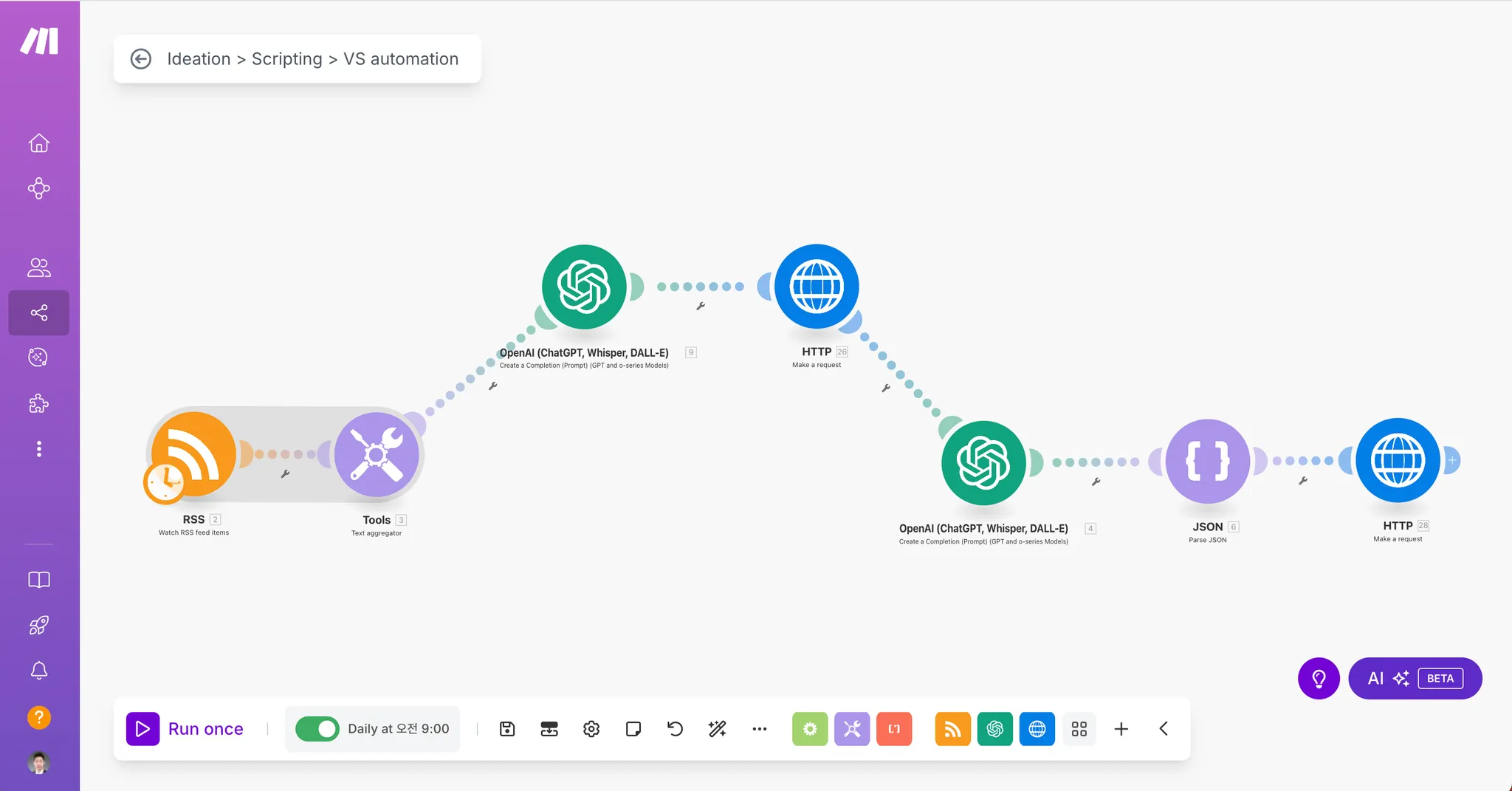Open the green OpenAI favorite

coord(995,729)
